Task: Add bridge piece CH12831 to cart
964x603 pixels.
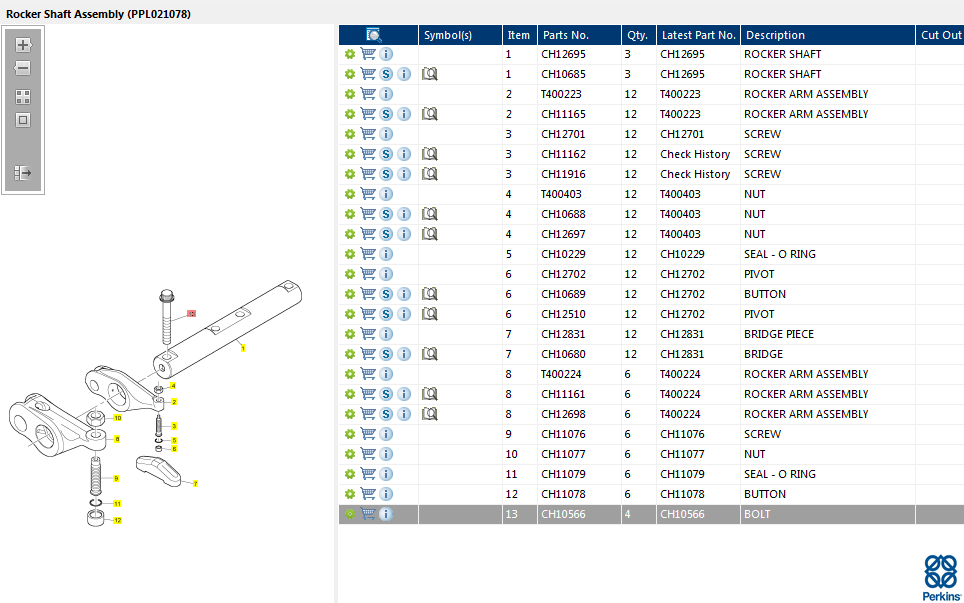Action: click(368, 334)
